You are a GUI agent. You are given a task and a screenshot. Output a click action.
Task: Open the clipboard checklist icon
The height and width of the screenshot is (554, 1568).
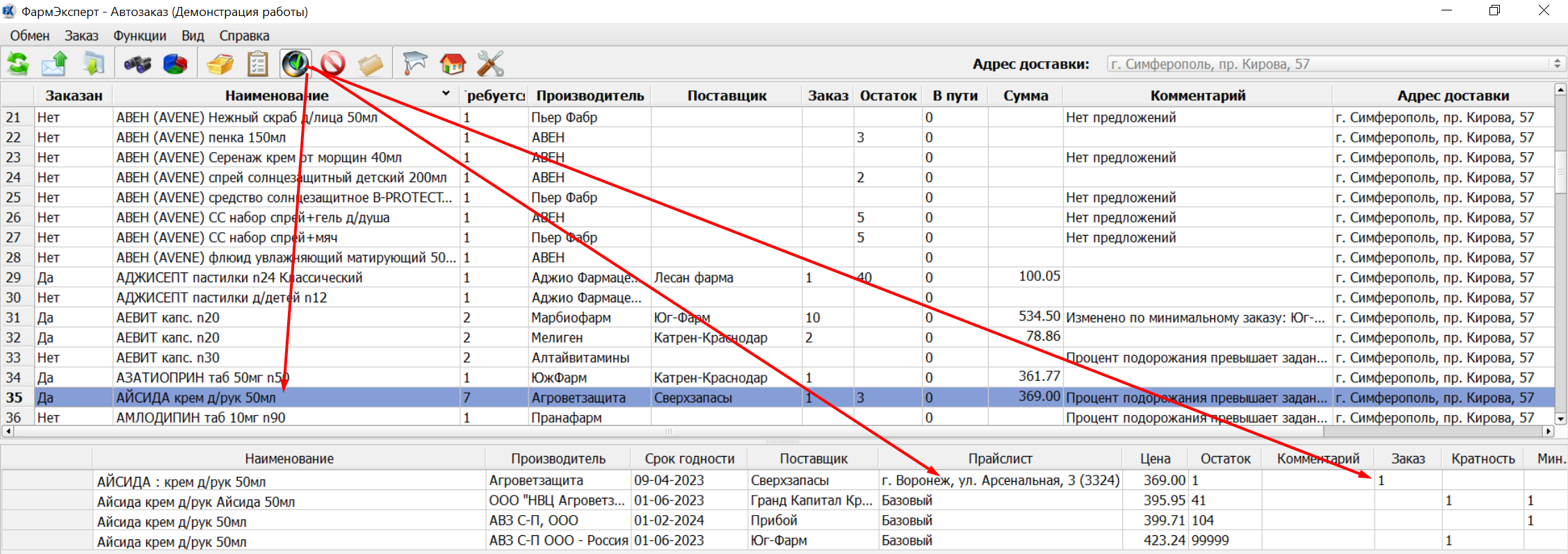258,64
